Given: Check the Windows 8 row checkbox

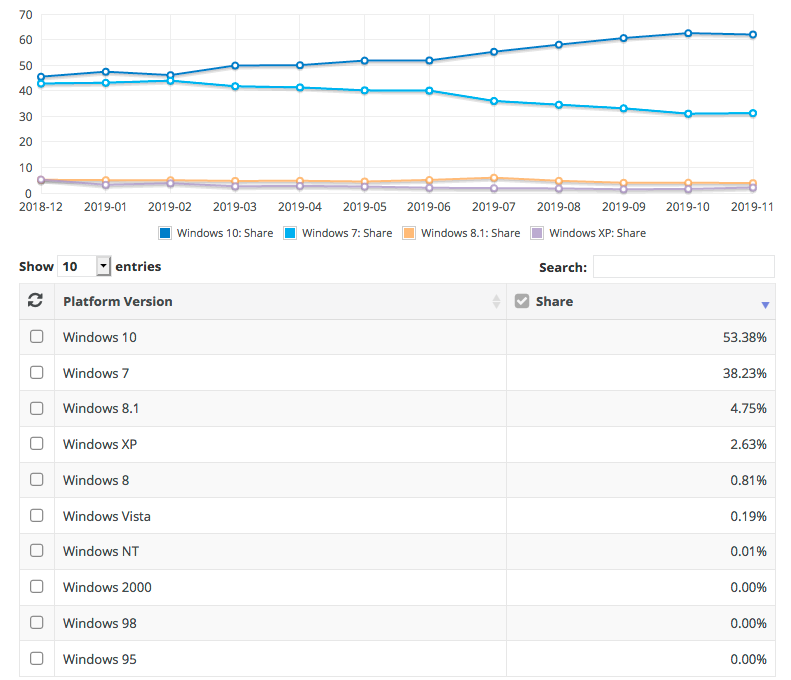Looking at the screenshot, I should coord(36,479).
